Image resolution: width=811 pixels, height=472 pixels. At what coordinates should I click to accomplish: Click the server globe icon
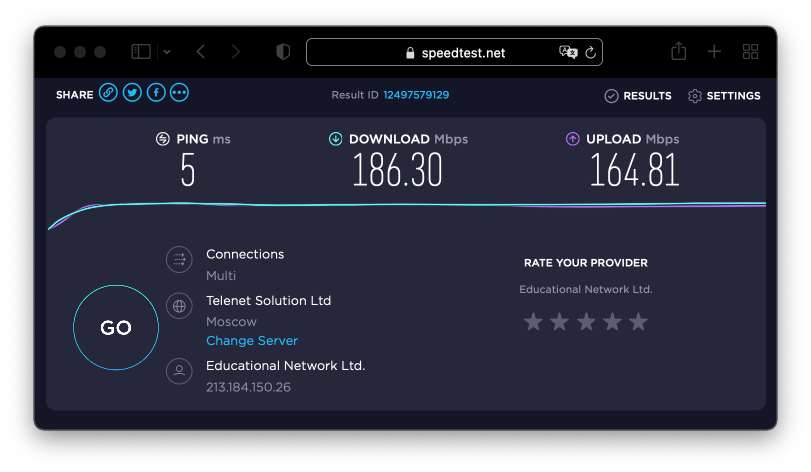point(179,306)
